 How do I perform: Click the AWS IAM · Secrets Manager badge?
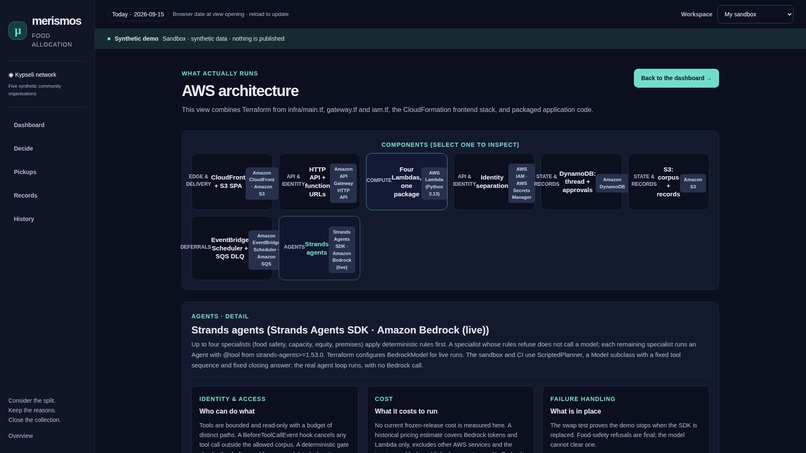(x=521, y=183)
